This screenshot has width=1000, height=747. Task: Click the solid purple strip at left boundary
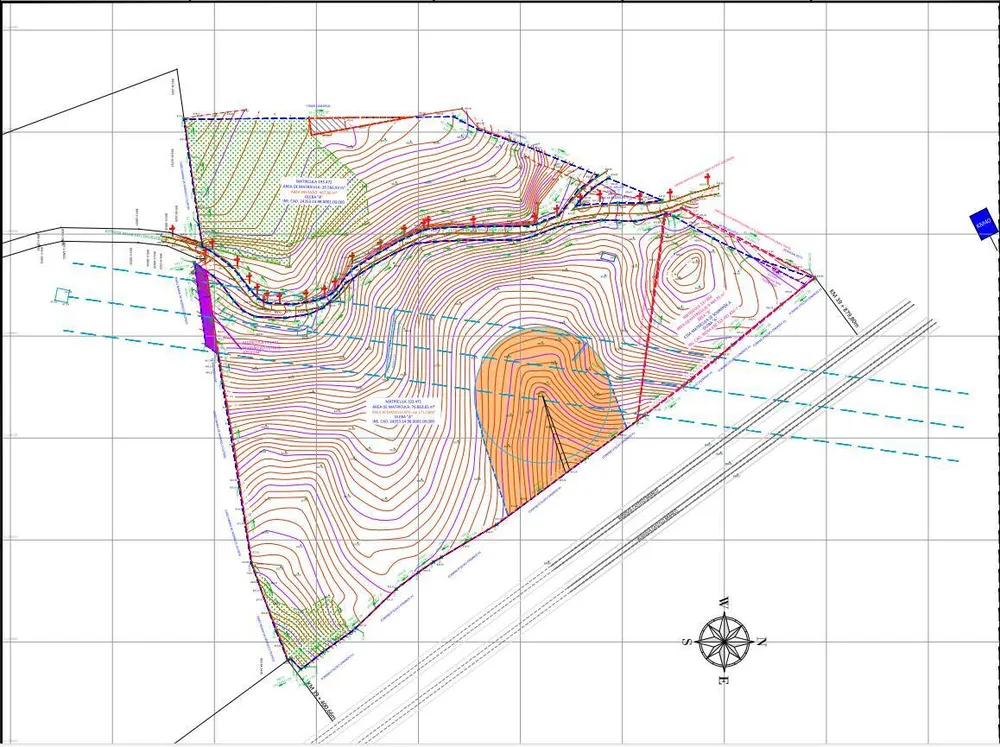[205, 306]
